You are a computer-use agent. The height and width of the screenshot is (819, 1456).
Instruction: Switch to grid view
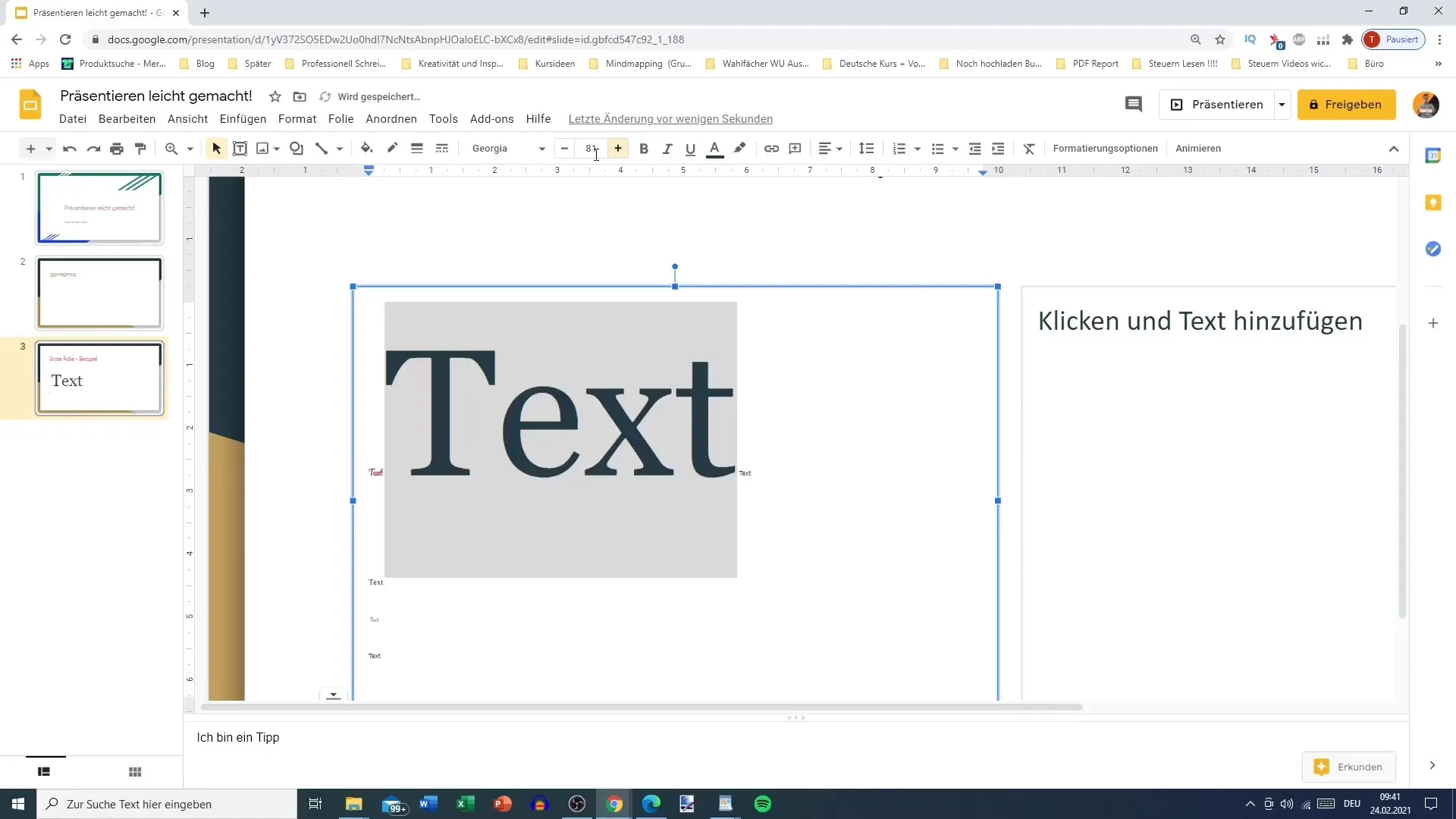point(135,772)
